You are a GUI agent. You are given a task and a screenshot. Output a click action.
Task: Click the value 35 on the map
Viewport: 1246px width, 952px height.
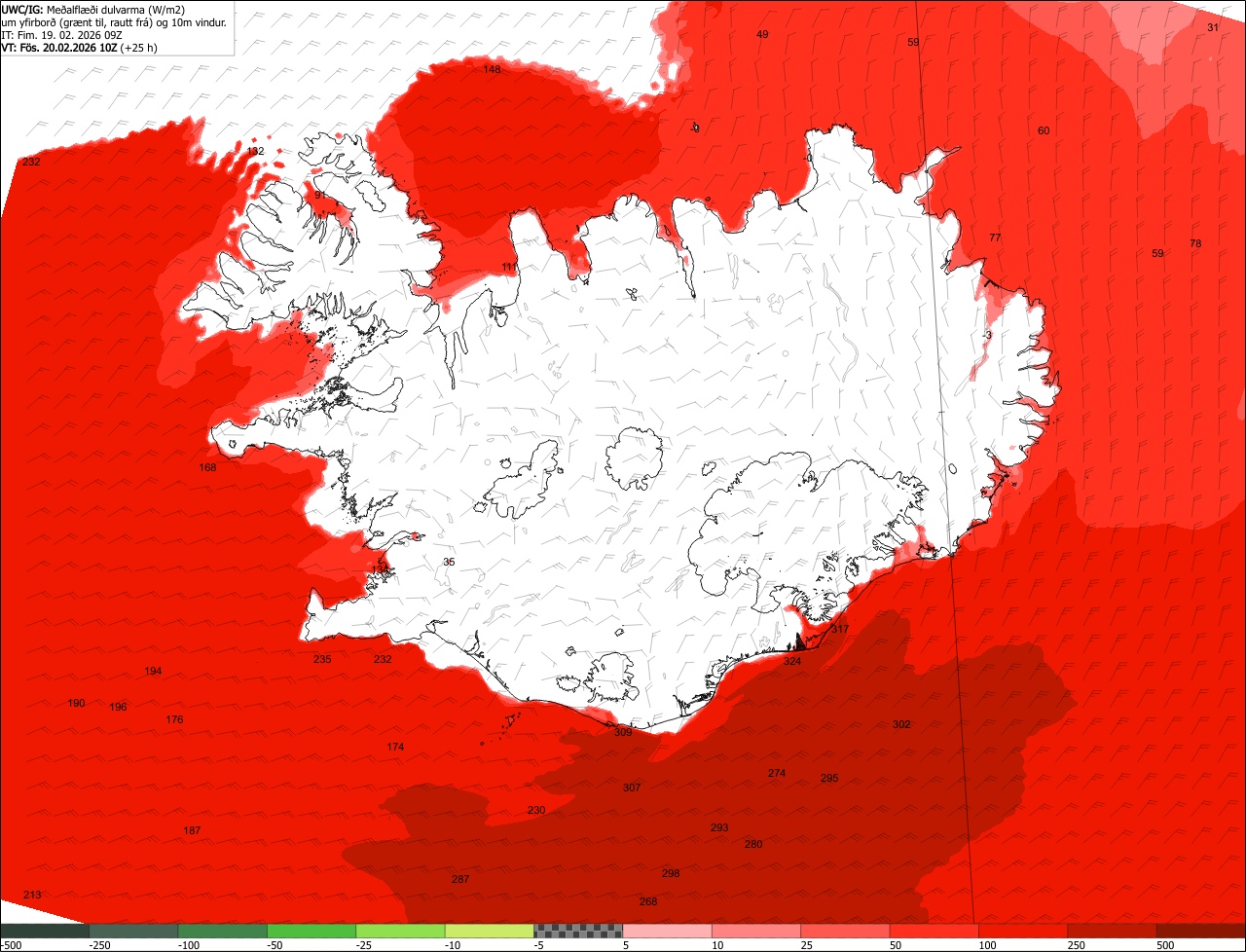(x=449, y=562)
